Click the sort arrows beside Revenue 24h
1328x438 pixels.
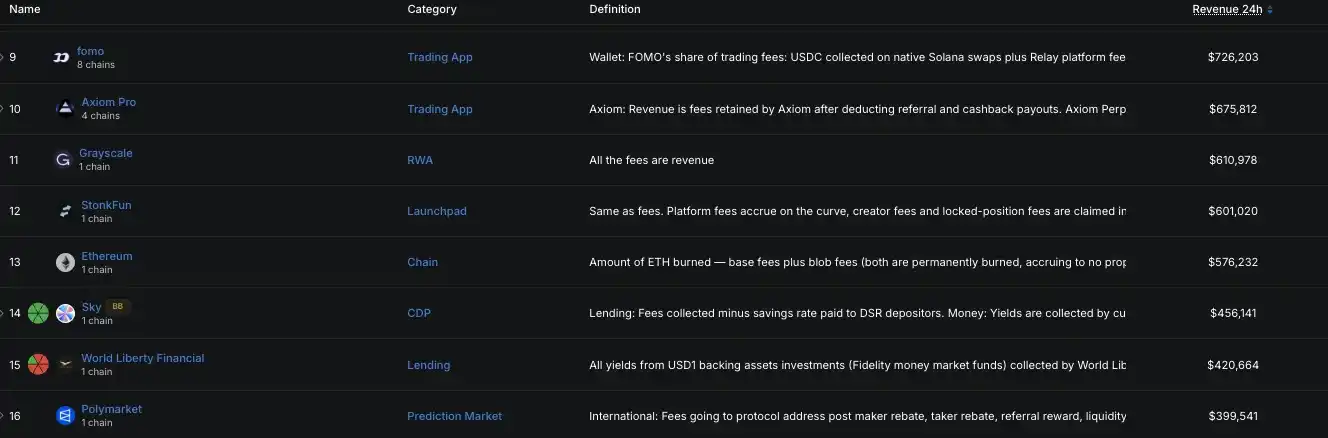[1270, 10]
